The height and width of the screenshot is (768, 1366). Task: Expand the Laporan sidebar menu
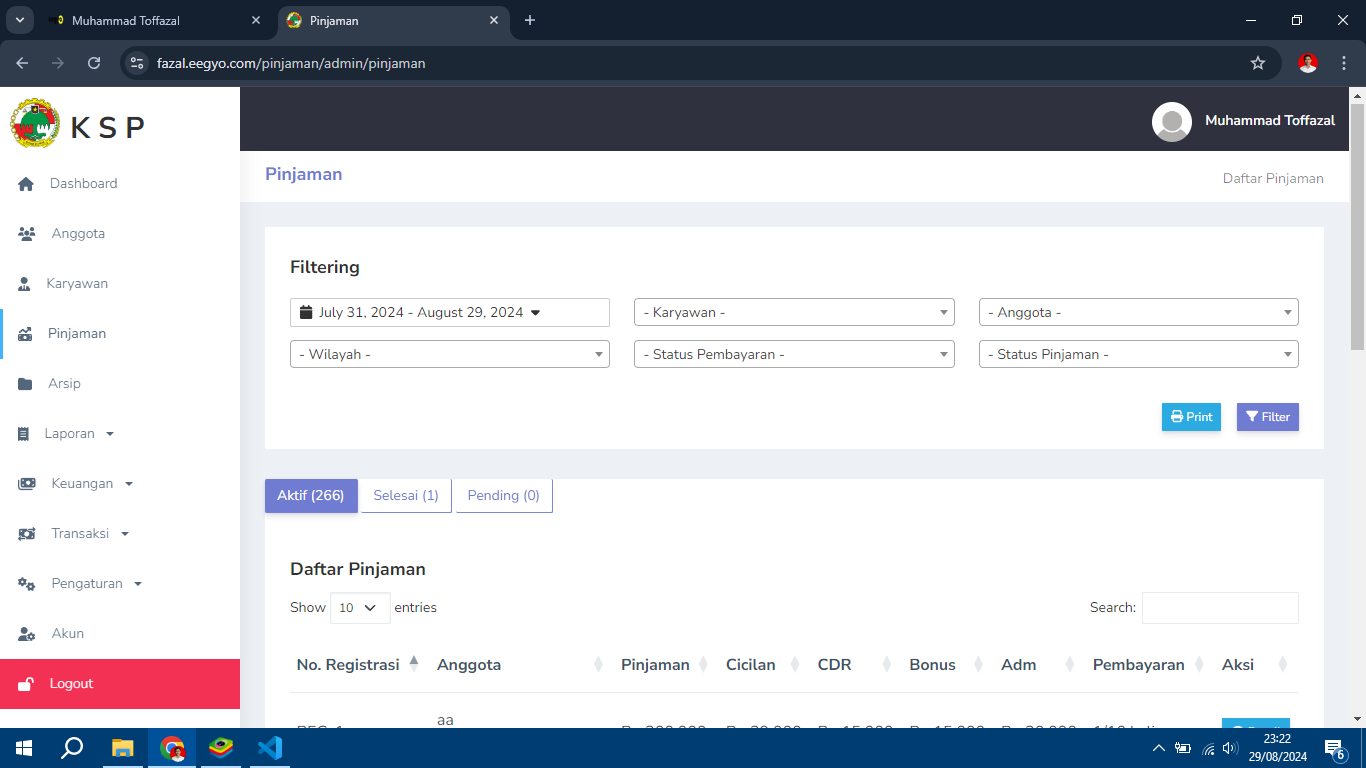tap(69, 434)
